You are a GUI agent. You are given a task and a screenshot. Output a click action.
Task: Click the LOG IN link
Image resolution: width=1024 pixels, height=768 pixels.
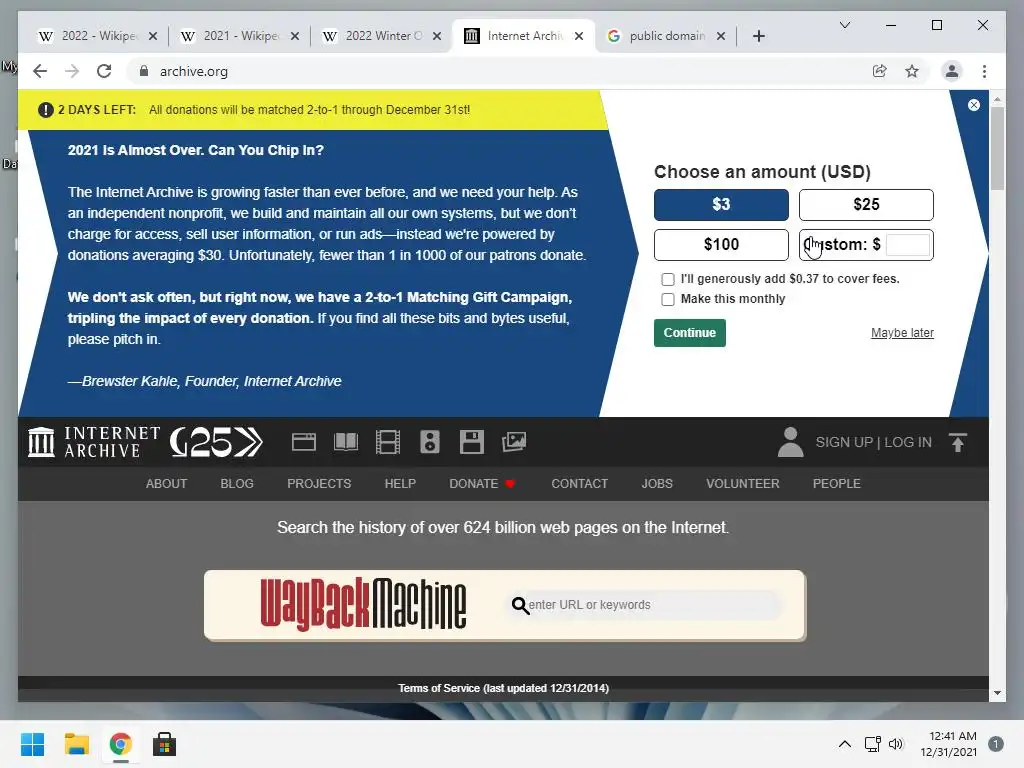click(x=908, y=442)
